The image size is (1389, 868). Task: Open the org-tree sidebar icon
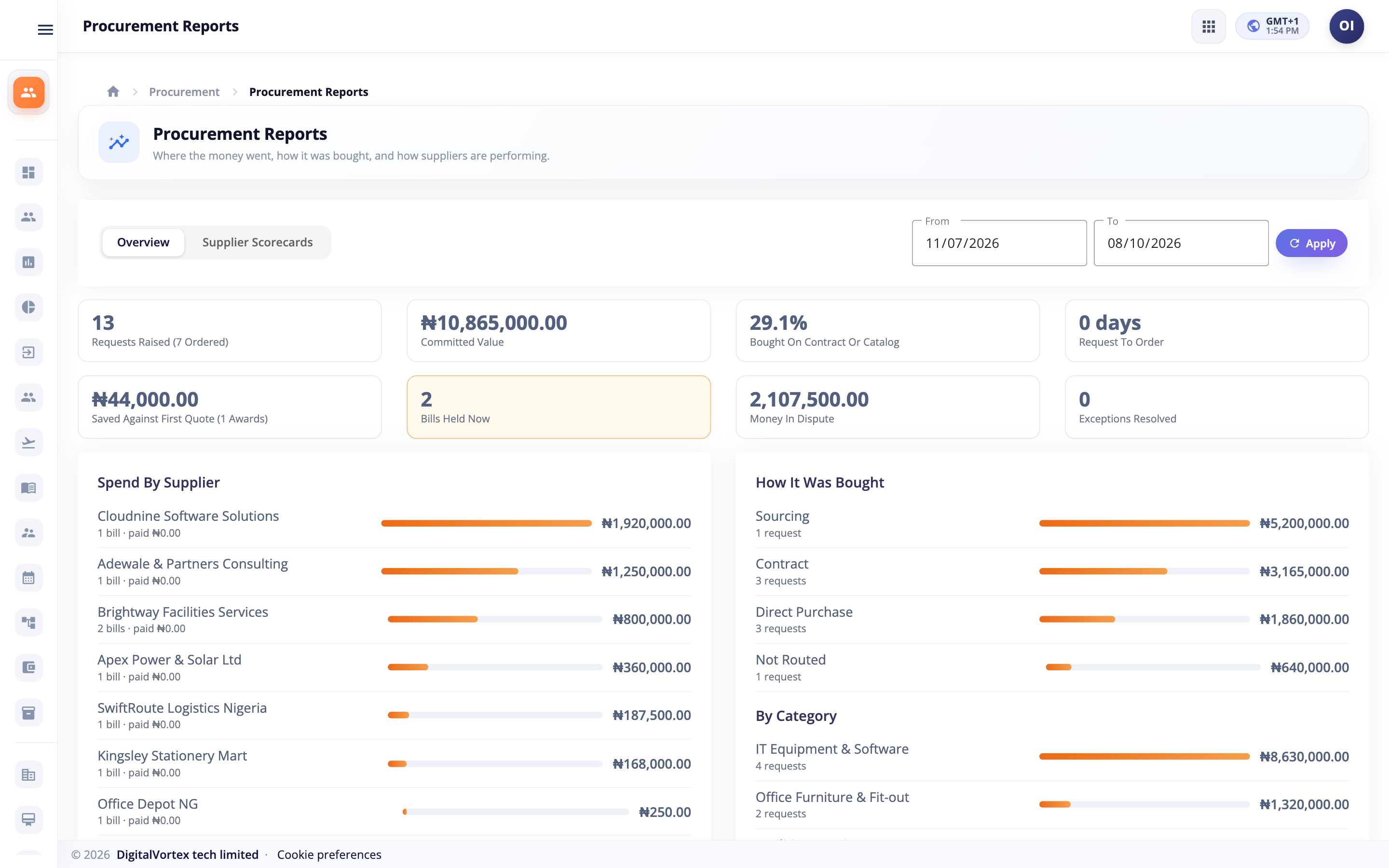click(x=29, y=623)
